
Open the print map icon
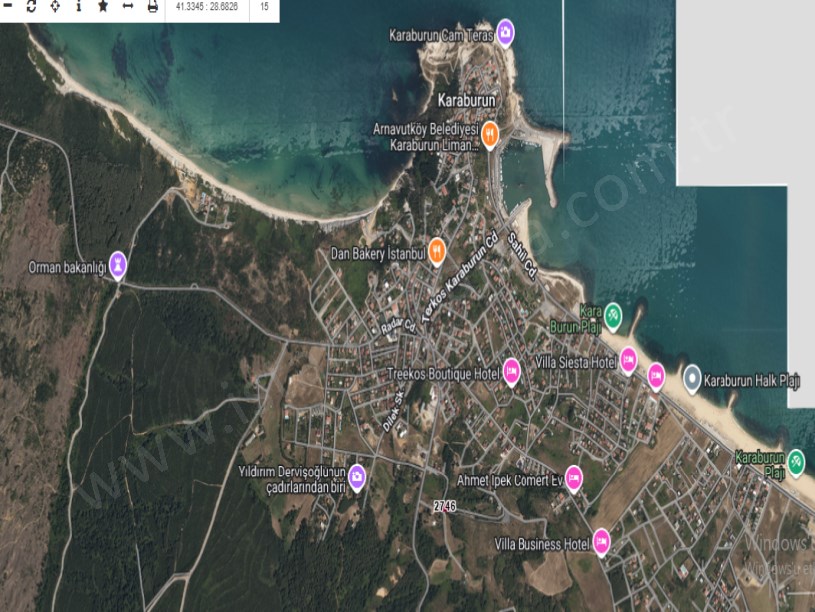tap(152, 8)
